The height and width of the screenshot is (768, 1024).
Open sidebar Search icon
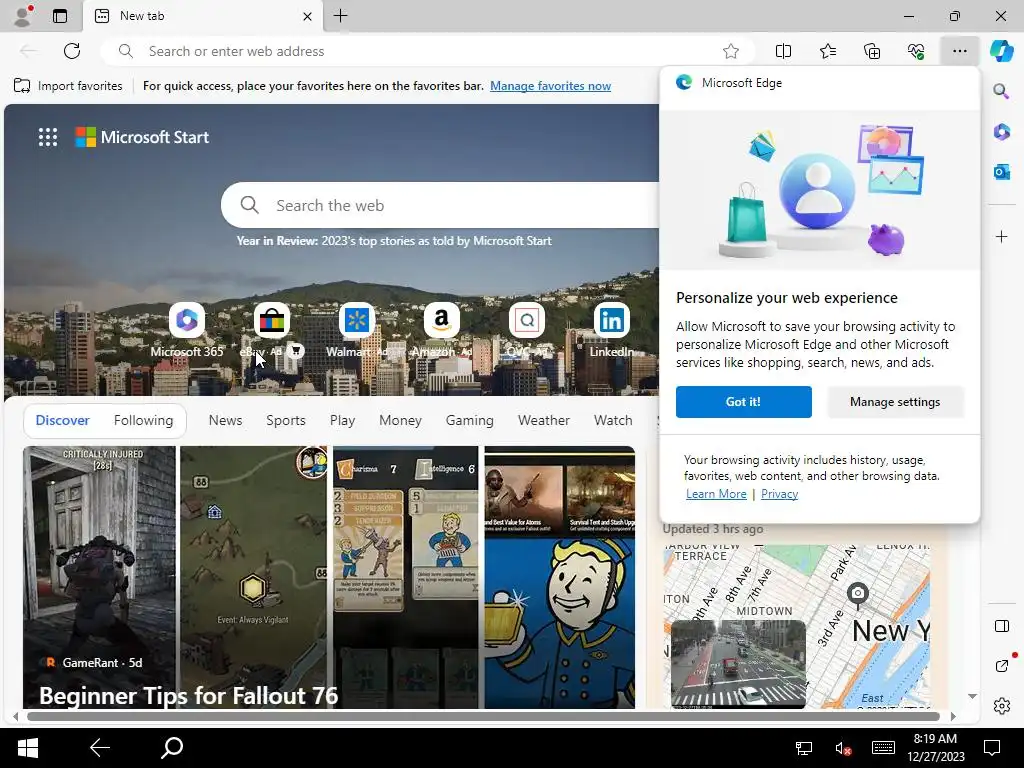pyautogui.click(x=1001, y=91)
